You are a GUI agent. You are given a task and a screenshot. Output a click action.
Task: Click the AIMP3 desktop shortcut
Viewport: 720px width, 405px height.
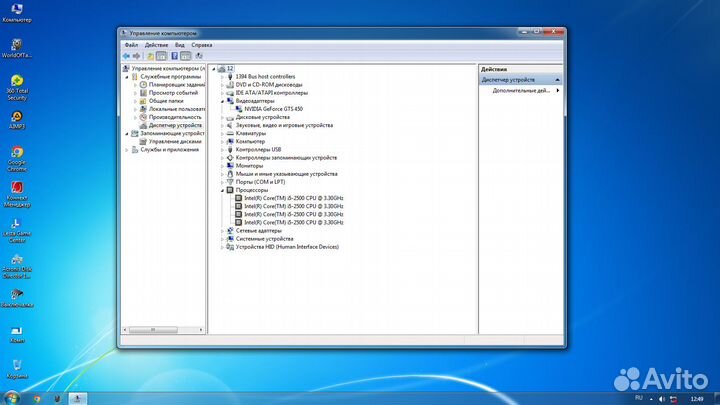(x=16, y=119)
